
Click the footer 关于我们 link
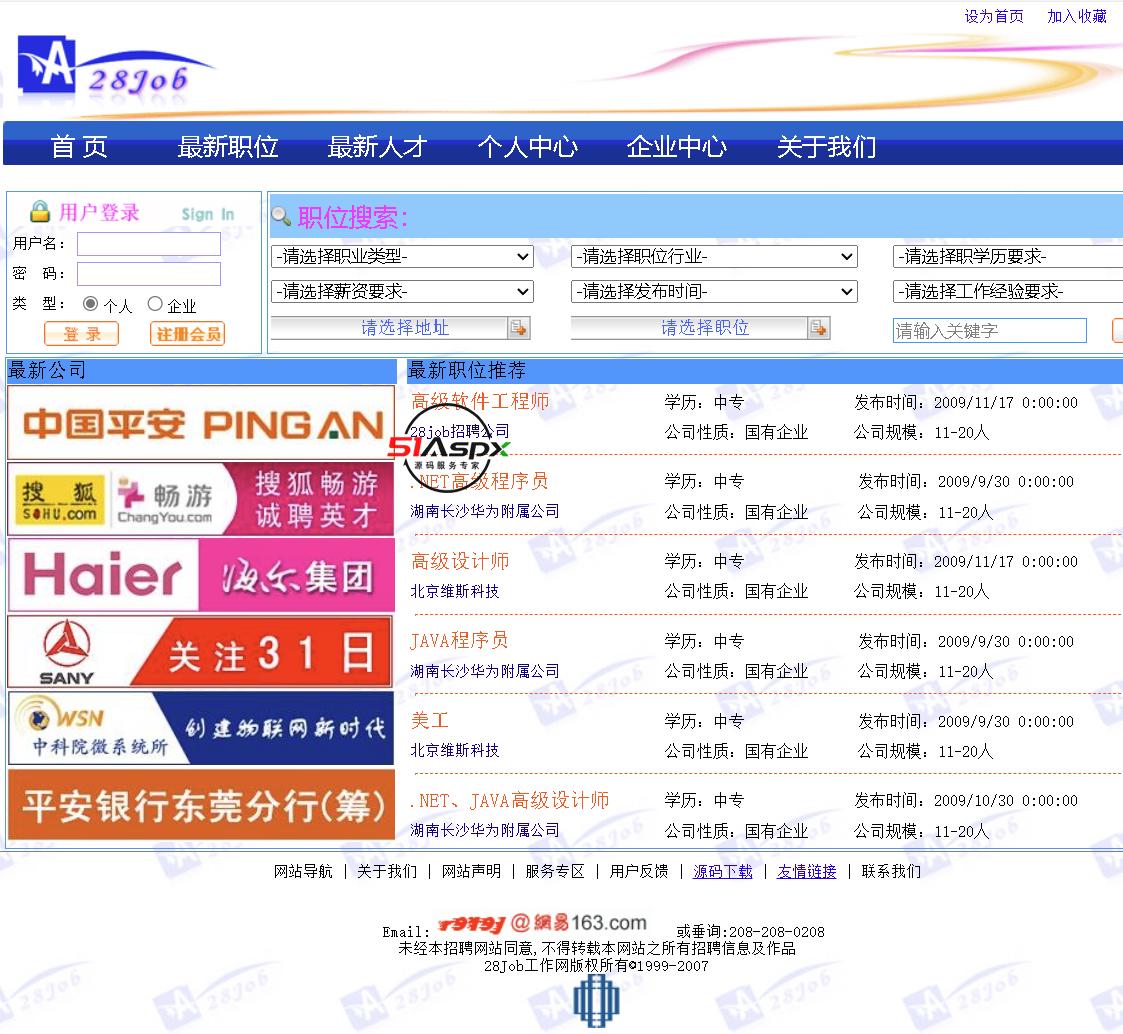[387, 871]
